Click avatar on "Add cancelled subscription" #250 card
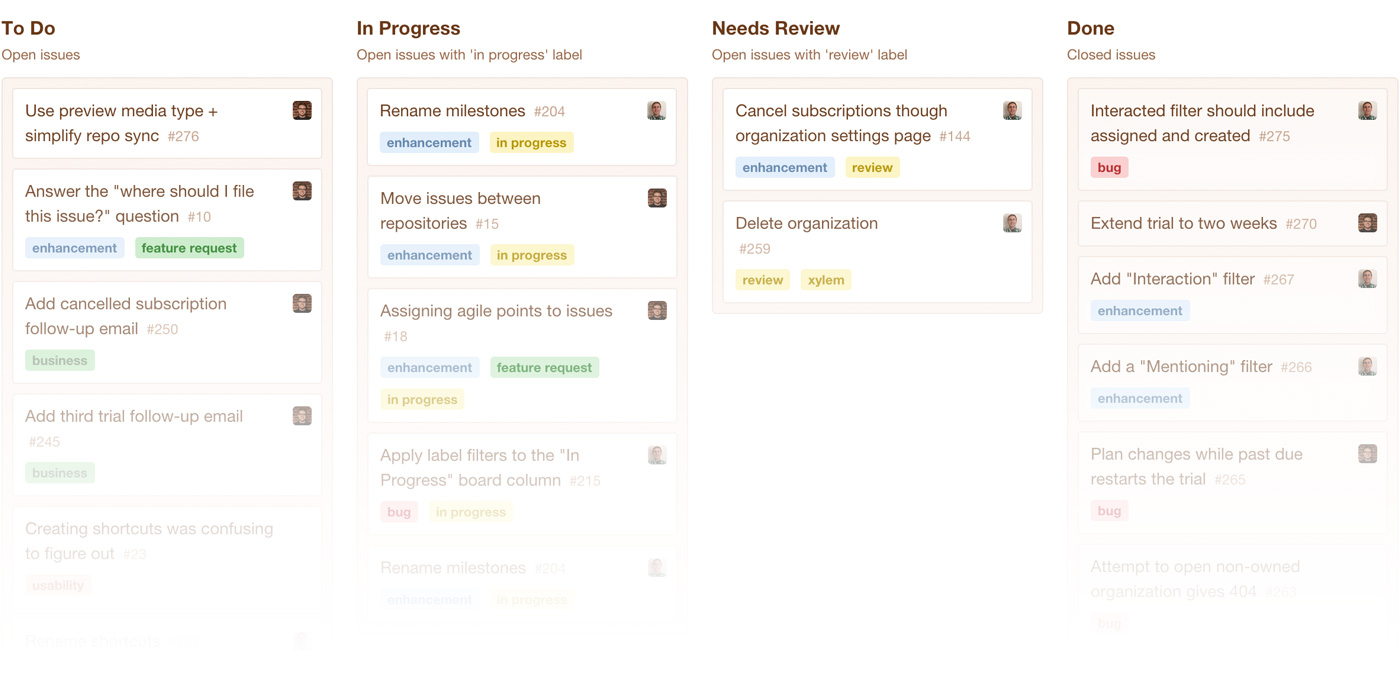 [x=302, y=303]
